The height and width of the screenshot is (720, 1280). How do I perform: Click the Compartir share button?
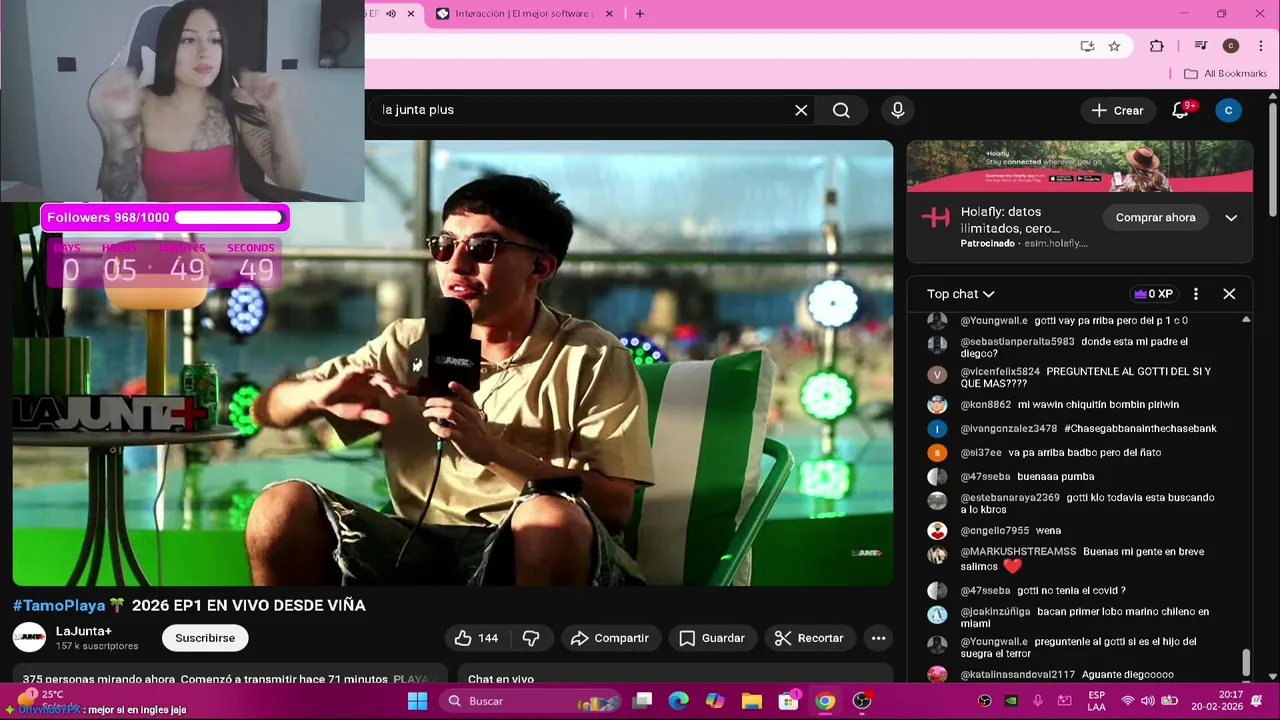click(610, 638)
